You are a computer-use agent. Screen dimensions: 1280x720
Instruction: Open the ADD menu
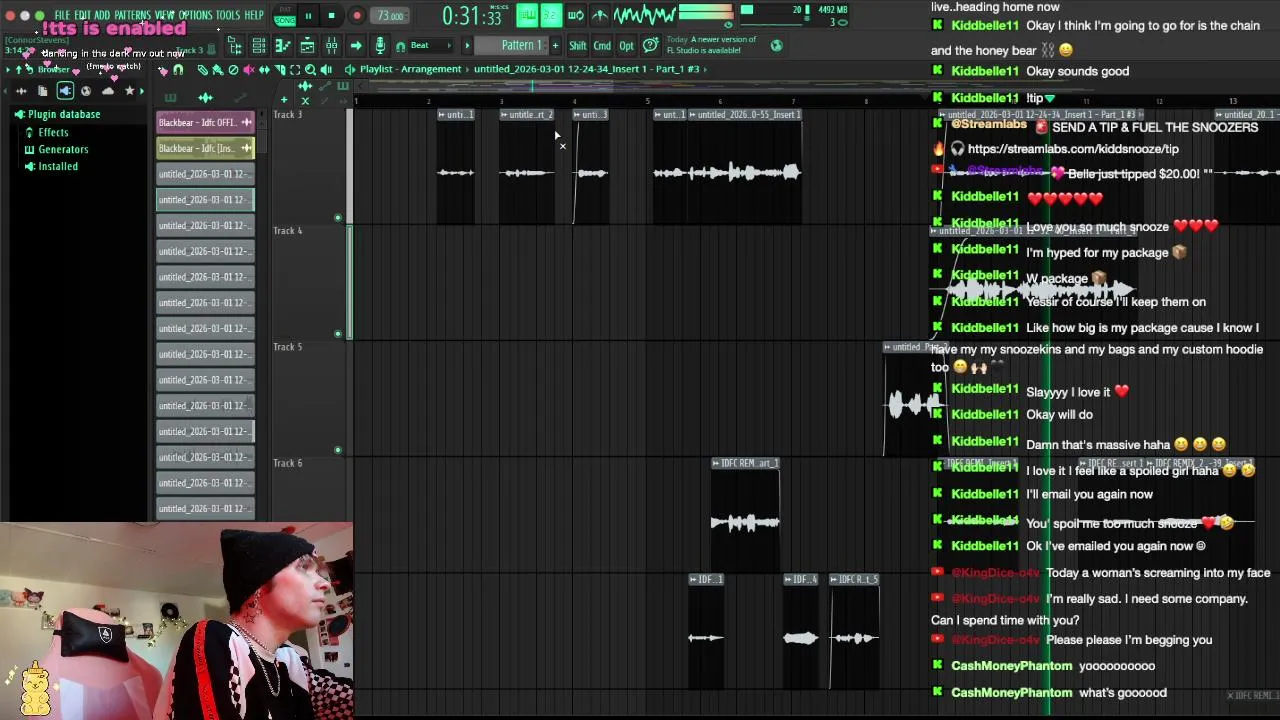point(103,16)
